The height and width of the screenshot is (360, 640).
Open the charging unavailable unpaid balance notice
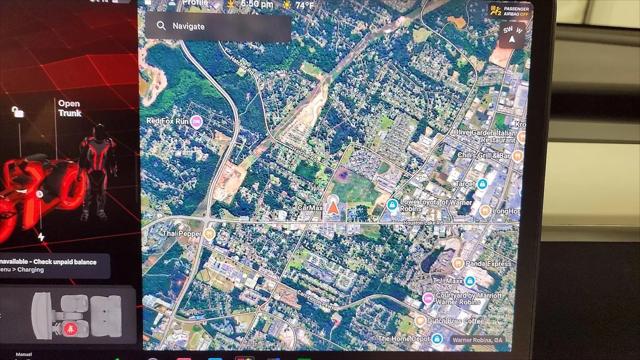pyautogui.click(x=54, y=266)
